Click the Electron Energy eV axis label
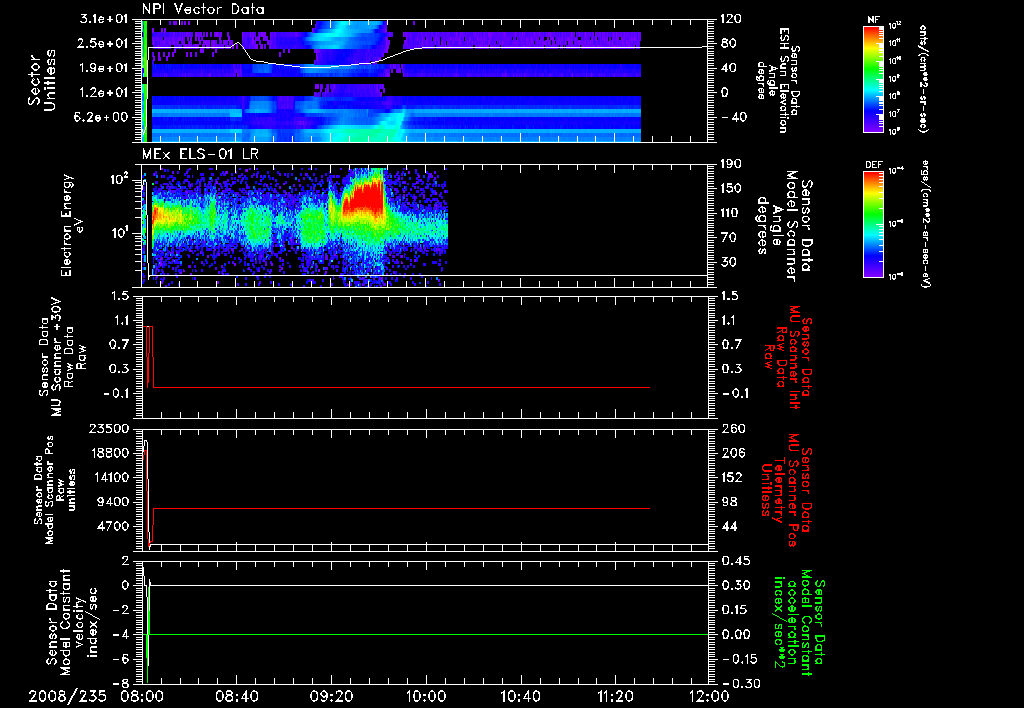1024x708 pixels. [72, 225]
